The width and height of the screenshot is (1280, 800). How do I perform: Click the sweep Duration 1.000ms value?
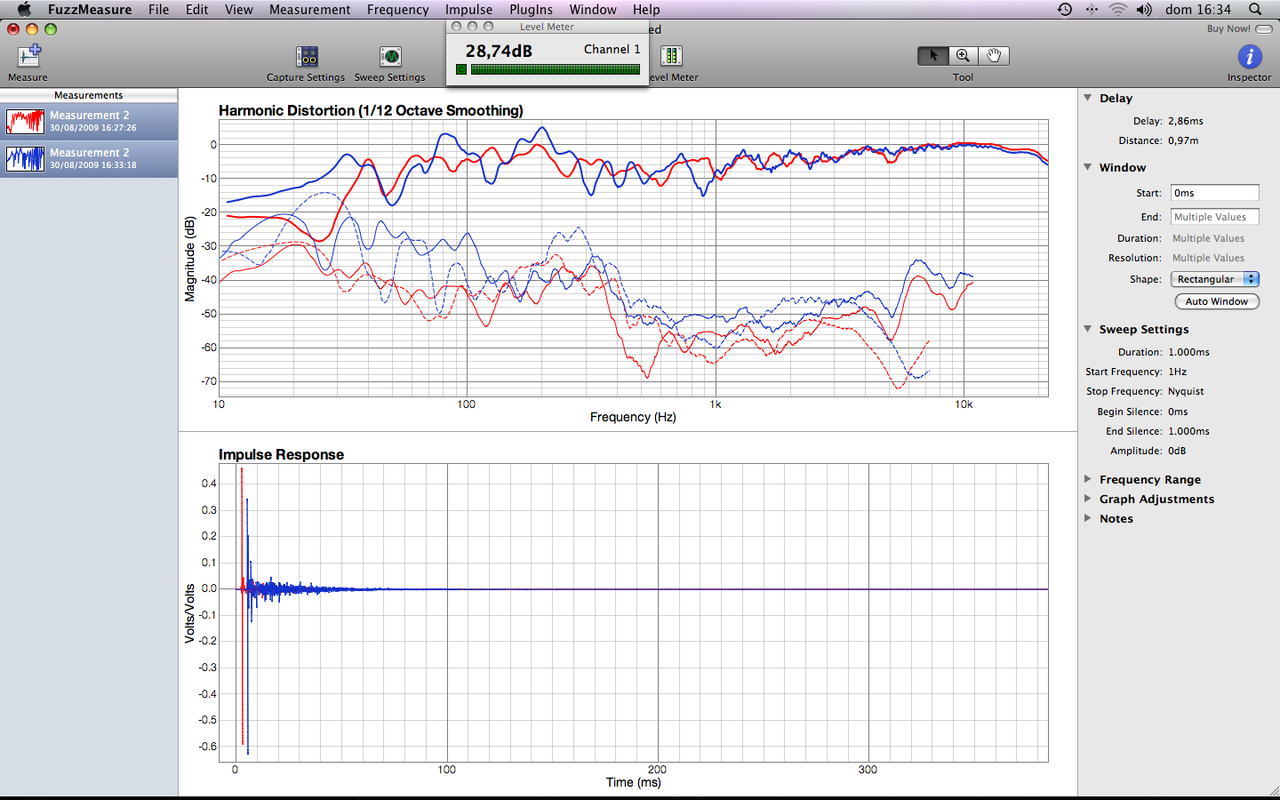click(x=1189, y=352)
